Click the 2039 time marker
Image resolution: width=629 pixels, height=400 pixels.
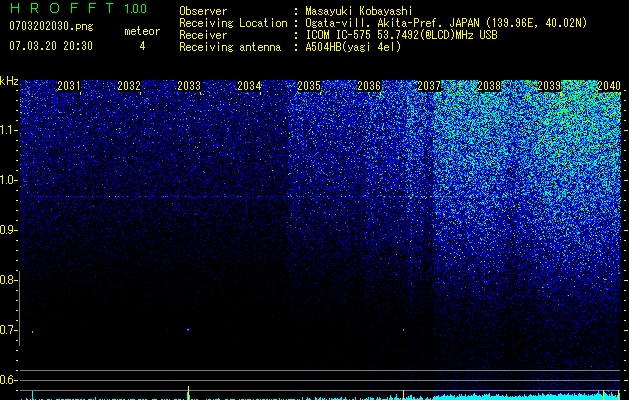click(549, 86)
